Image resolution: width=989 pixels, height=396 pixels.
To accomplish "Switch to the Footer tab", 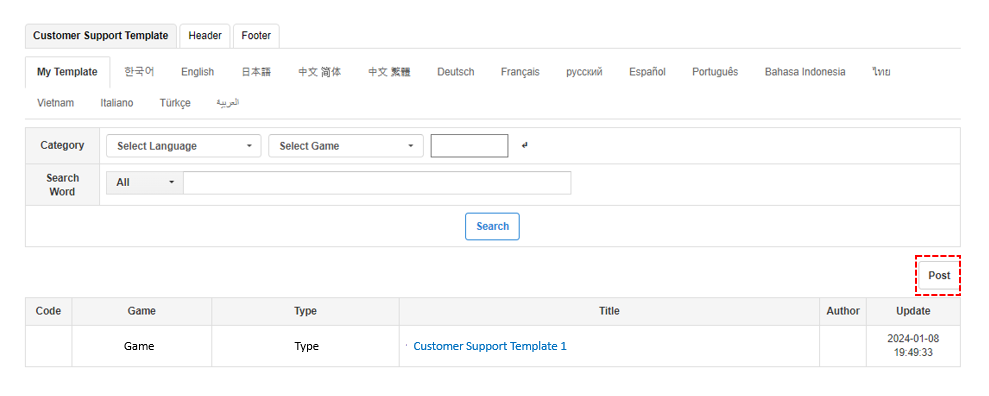I will coord(256,36).
